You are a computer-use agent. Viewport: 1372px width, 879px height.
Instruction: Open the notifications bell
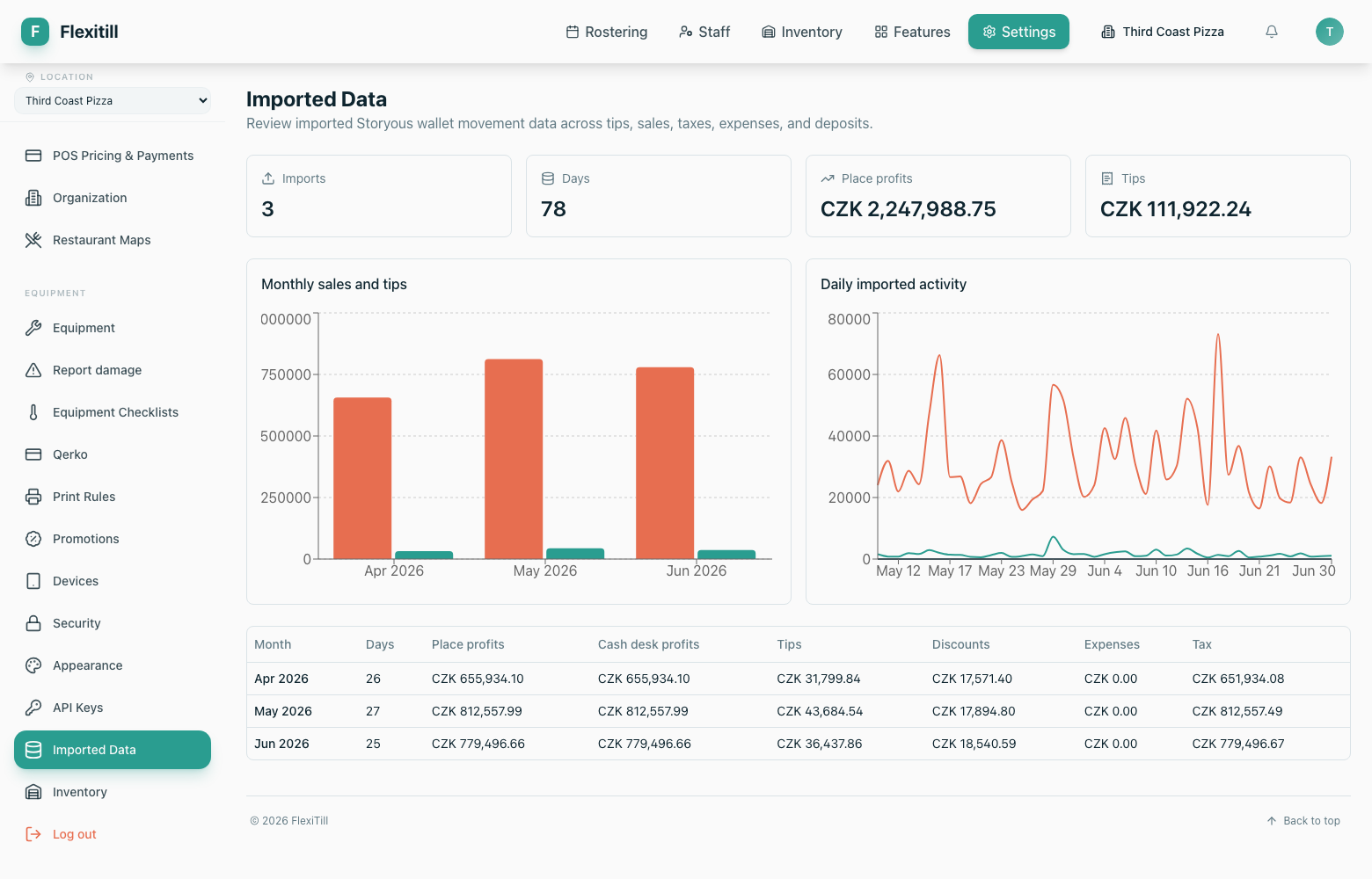click(1272, 32)
